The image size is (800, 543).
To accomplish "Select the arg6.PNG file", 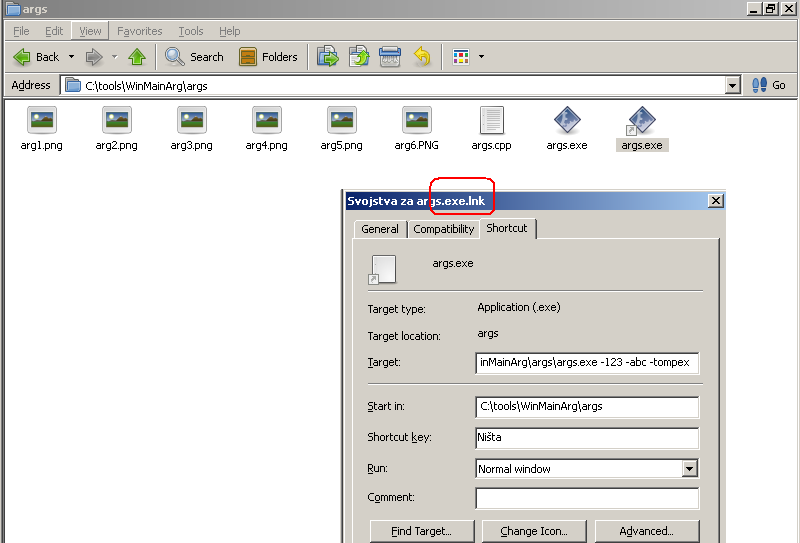I will (416, 129).
